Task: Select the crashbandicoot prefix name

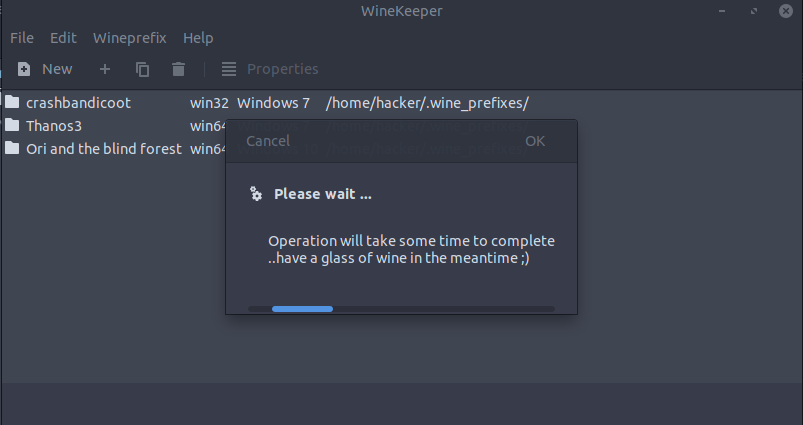Action: coord(78,102)
